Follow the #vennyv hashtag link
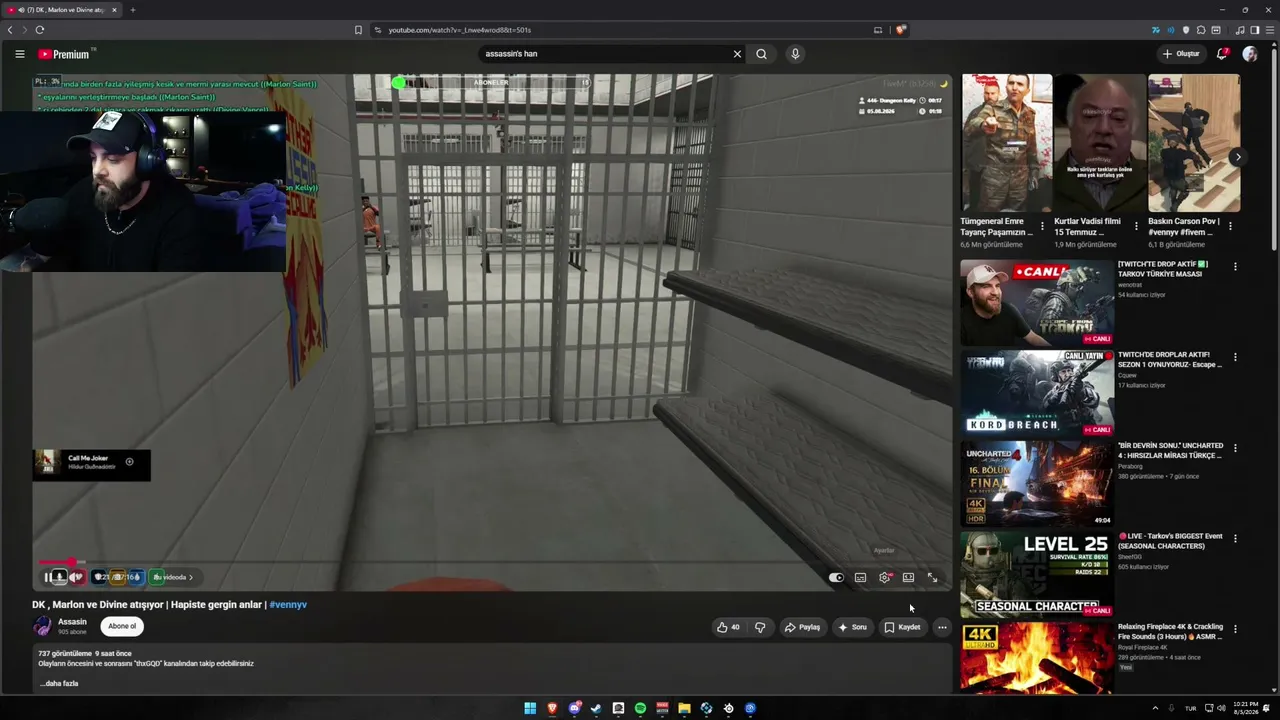The image size is (1280, 720). point(288,604)
